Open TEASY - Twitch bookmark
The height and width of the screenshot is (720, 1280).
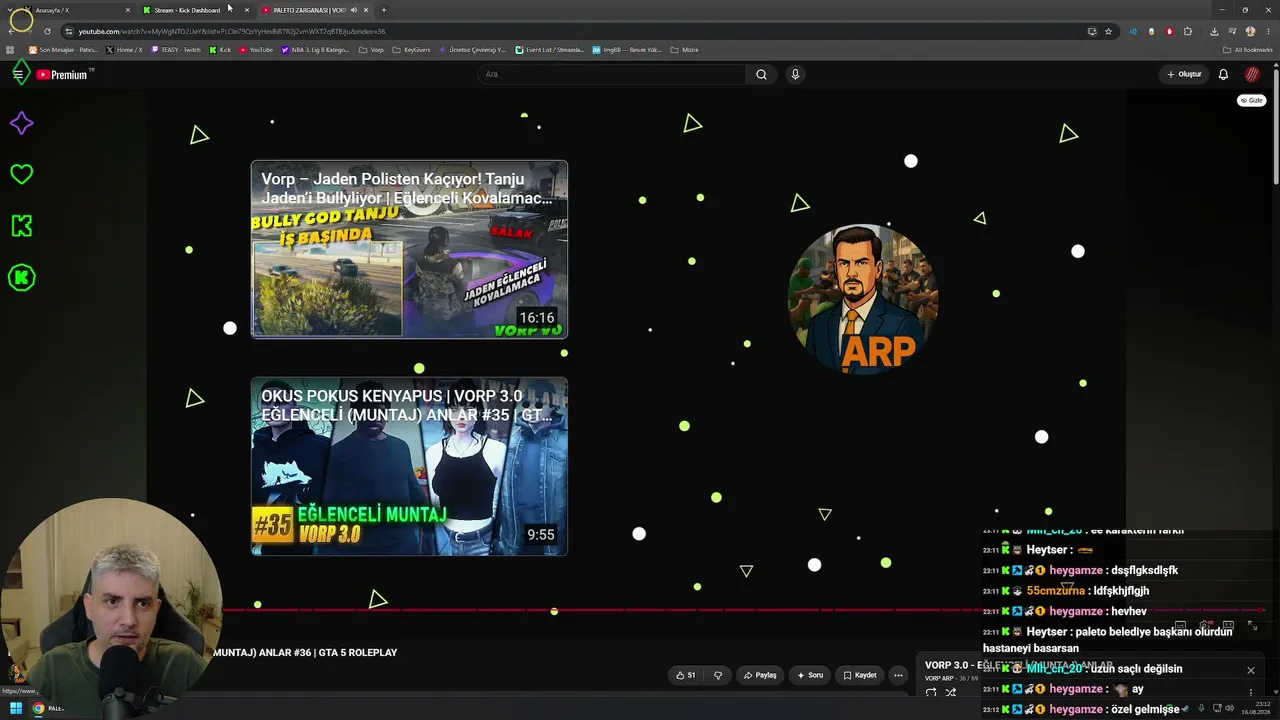176,49
